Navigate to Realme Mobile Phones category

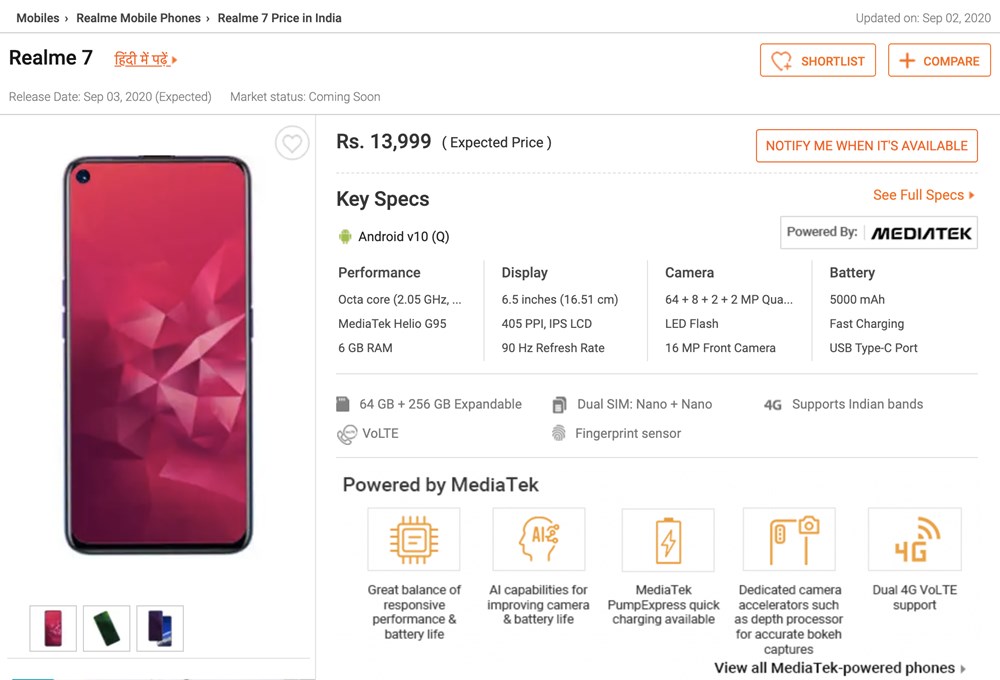139,17
